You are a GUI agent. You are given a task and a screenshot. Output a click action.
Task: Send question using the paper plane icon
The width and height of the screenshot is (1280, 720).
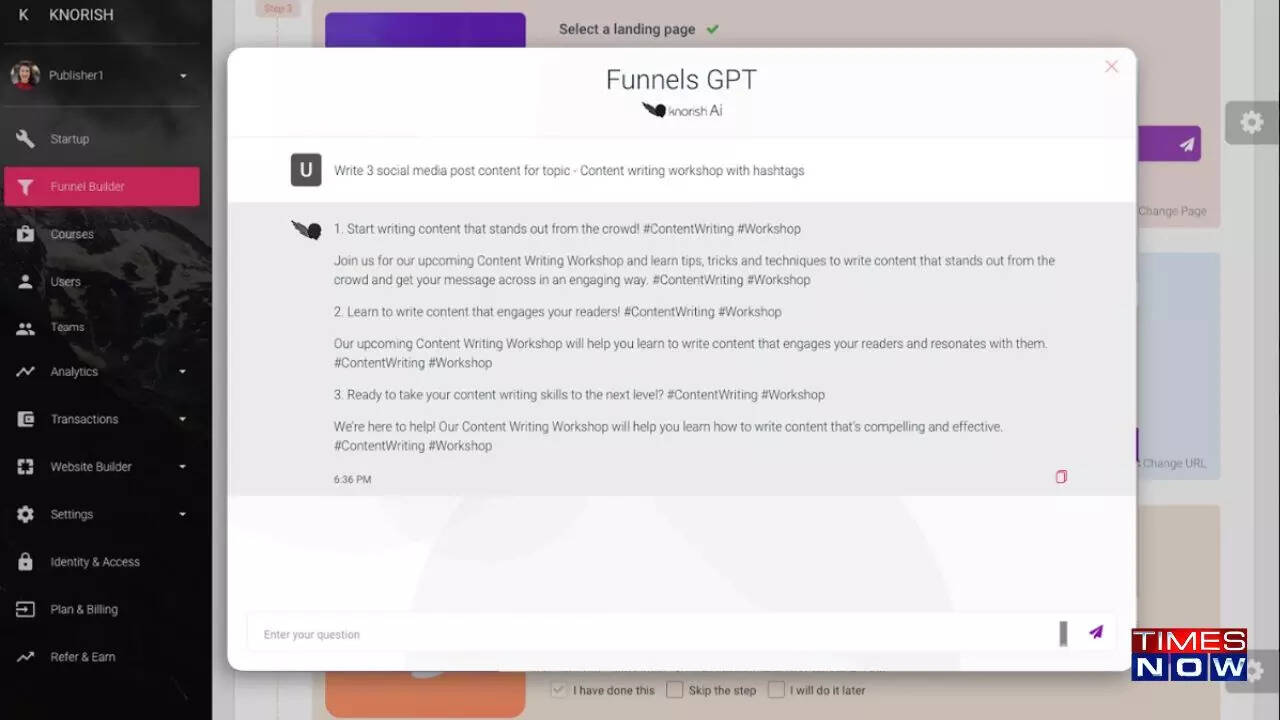(x=1095, y=632)
